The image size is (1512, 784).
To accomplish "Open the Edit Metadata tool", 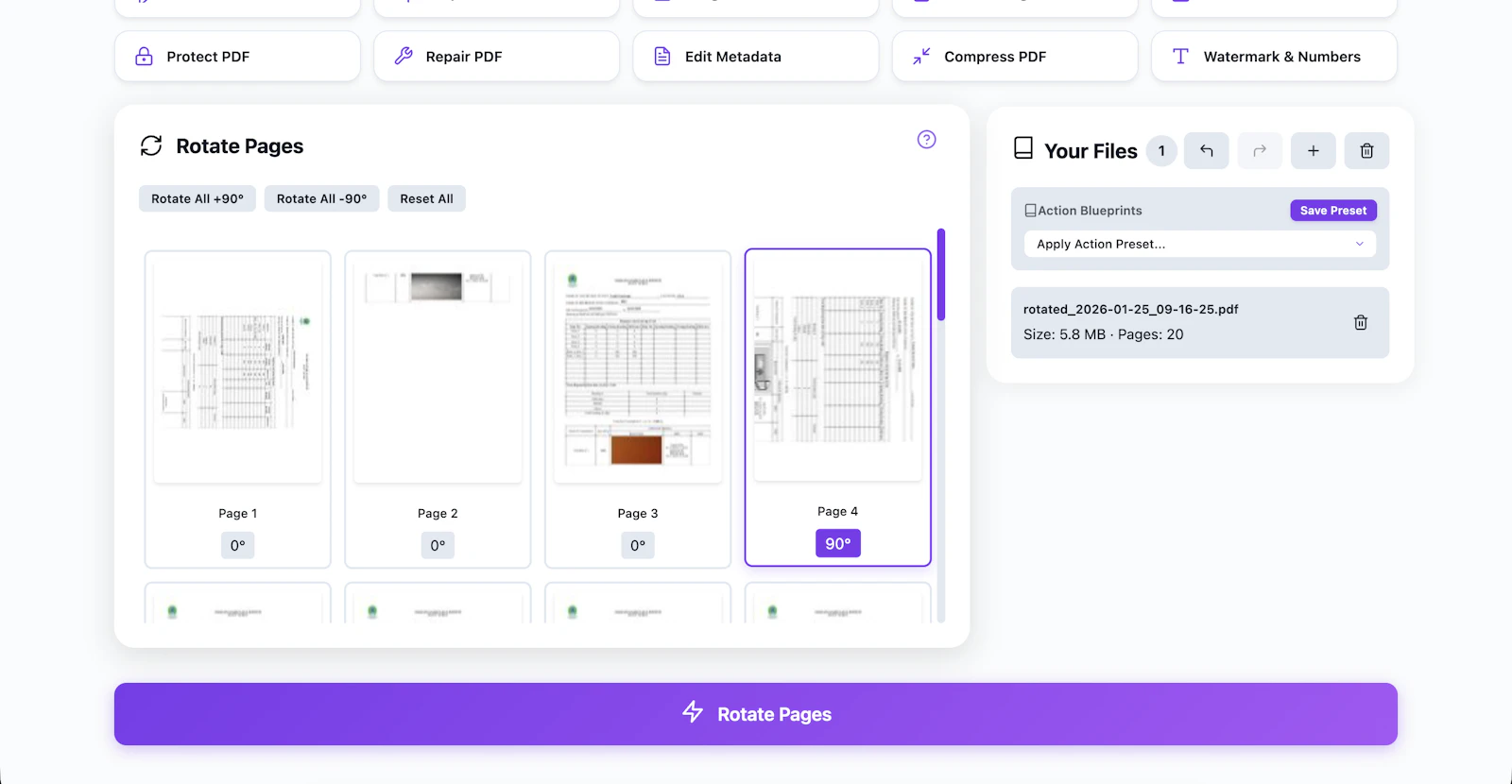I will (x=756, y=57).
